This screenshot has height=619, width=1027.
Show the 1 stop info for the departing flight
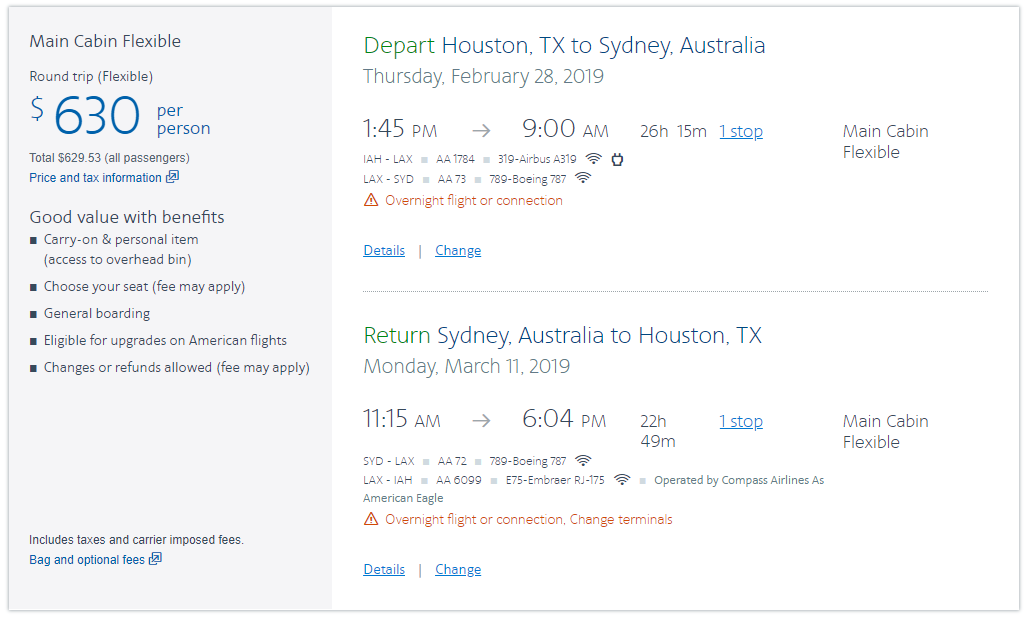point(741,132)
